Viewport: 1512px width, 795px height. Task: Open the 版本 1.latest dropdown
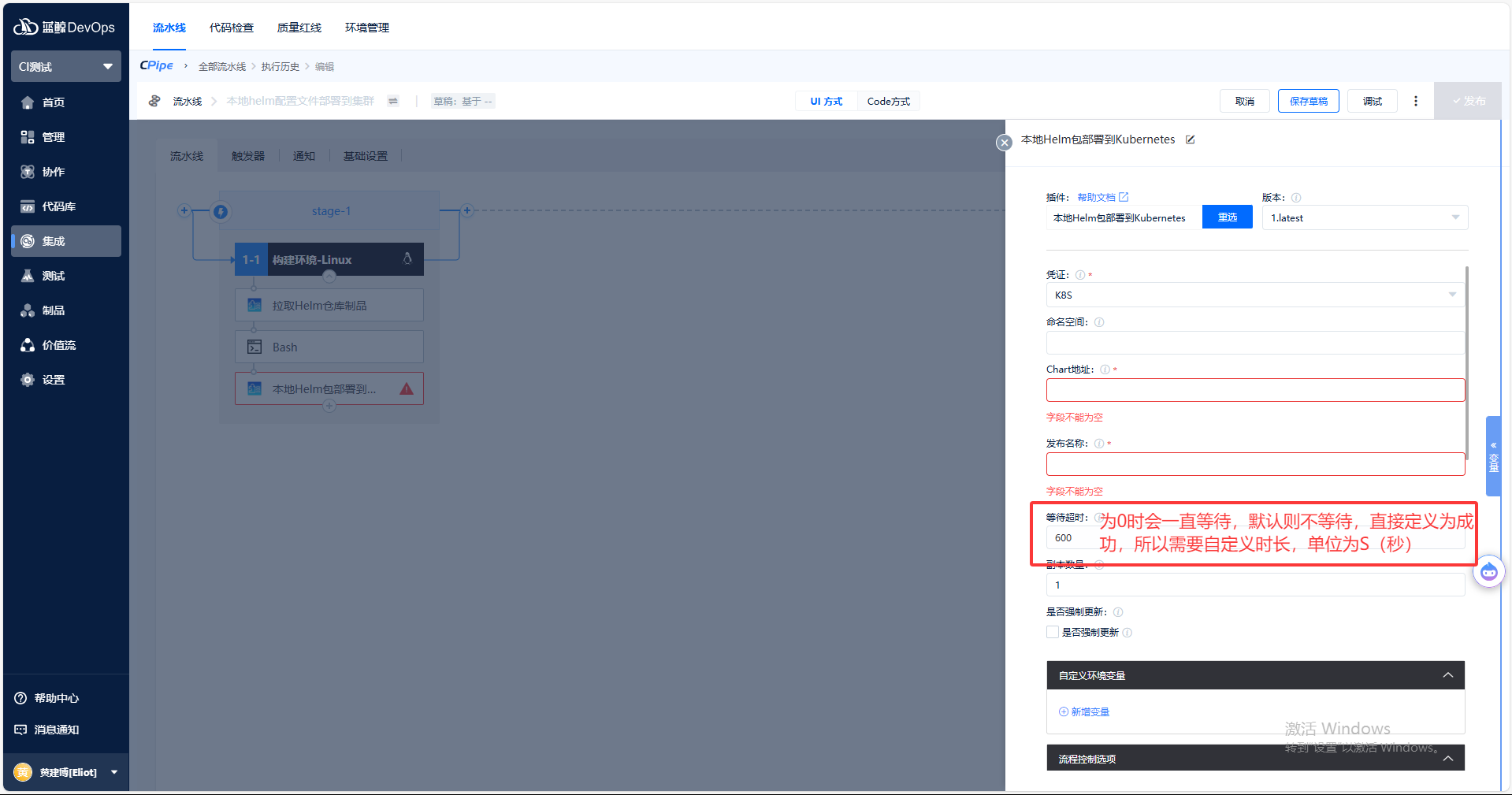[1364, 218]
